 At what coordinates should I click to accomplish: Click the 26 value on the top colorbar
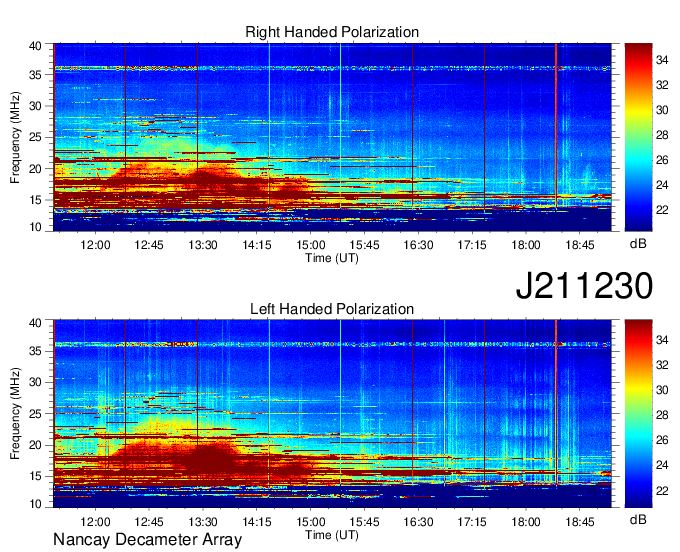(x=662, y=160)
